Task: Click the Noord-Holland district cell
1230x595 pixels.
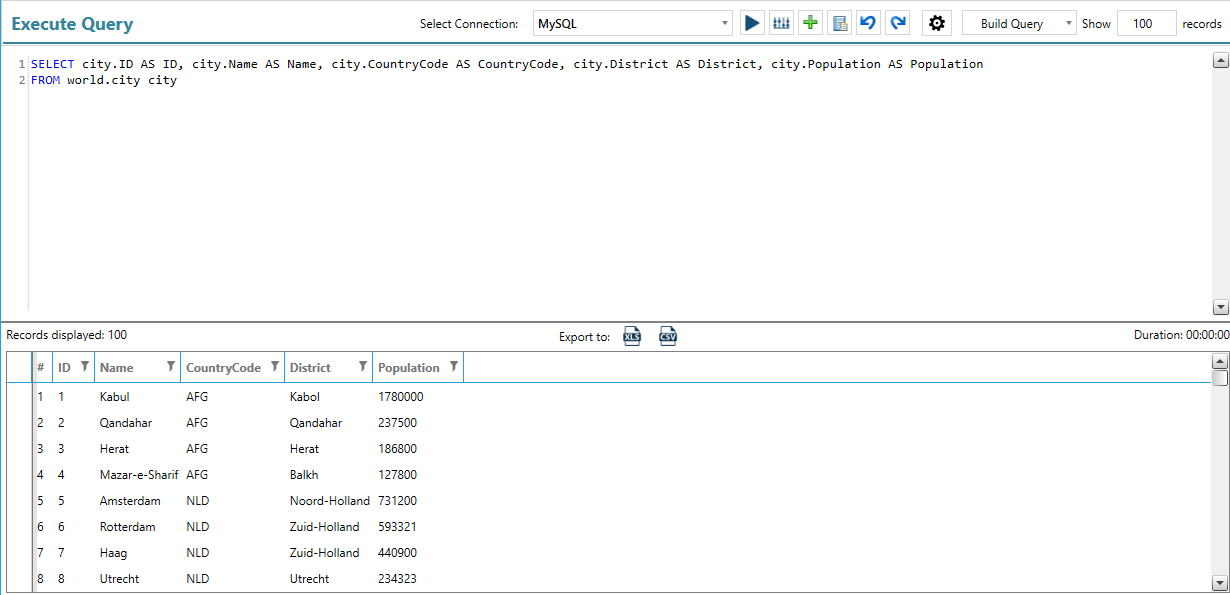Action: click(330, 501)
